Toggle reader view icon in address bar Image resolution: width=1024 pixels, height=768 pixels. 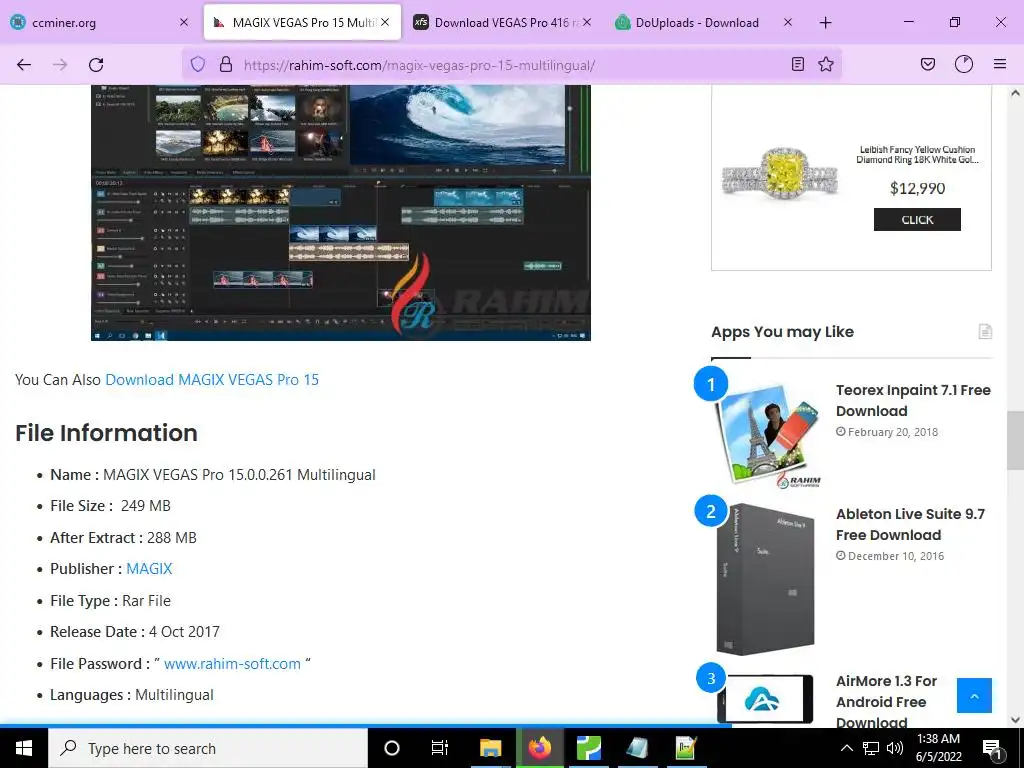tap(797, 65)
